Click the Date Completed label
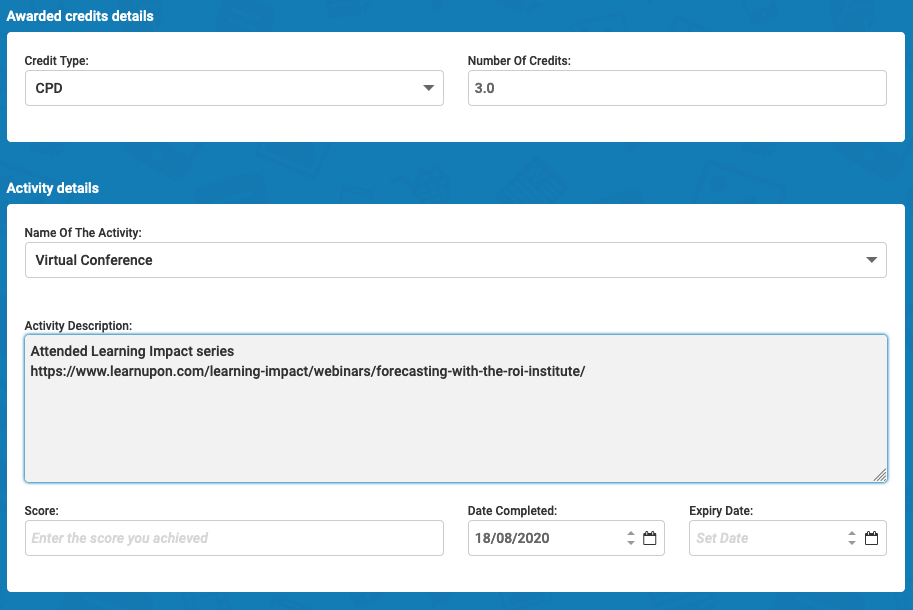This screenshot has height=610, width=913. click(512, 511)
